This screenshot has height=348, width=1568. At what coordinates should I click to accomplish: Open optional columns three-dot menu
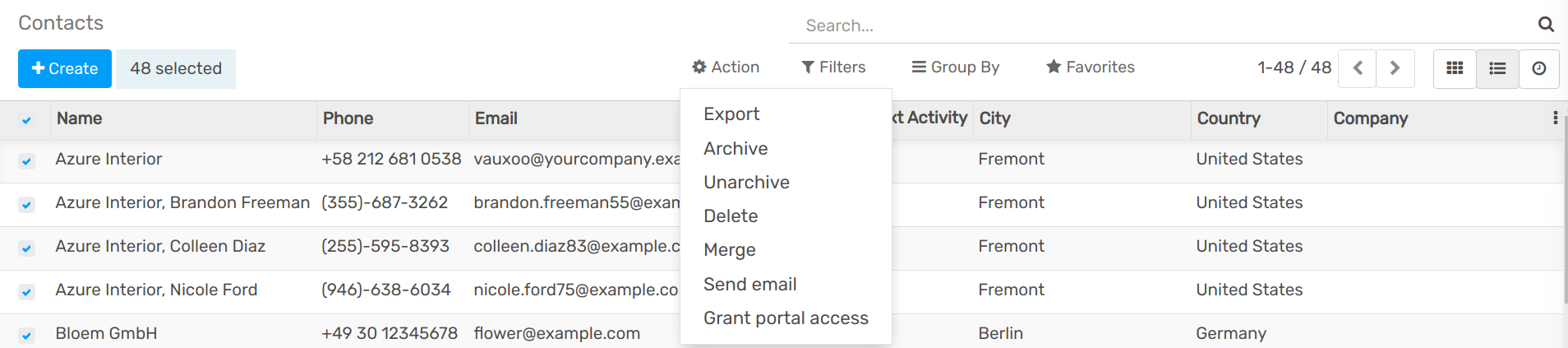click(1555, 118)
